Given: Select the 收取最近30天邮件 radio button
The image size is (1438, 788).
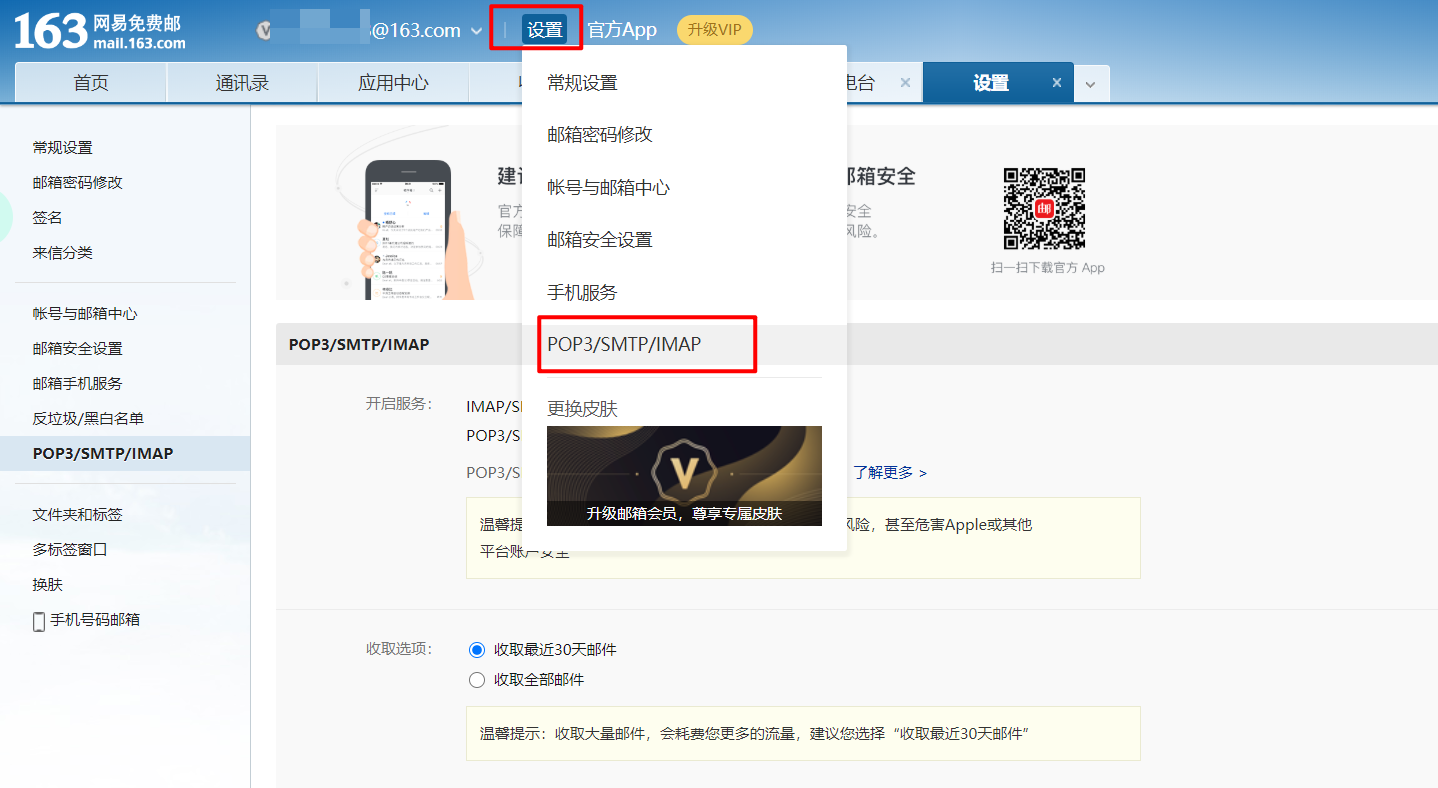Looking at the screenshot, I should click(477, 649).
